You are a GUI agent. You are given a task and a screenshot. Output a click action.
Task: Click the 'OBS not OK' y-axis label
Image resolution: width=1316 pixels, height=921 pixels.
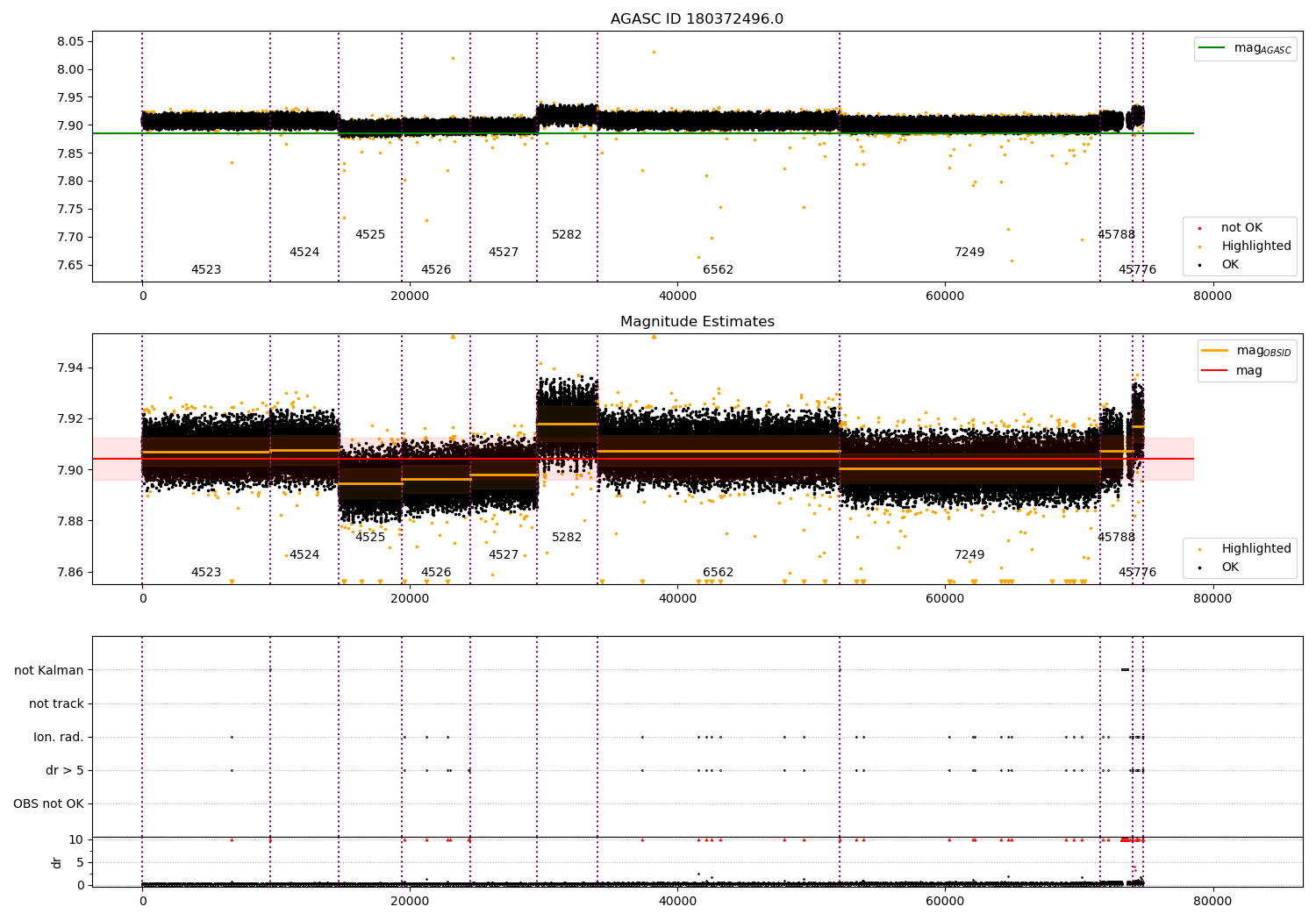[x=48, y=804]
